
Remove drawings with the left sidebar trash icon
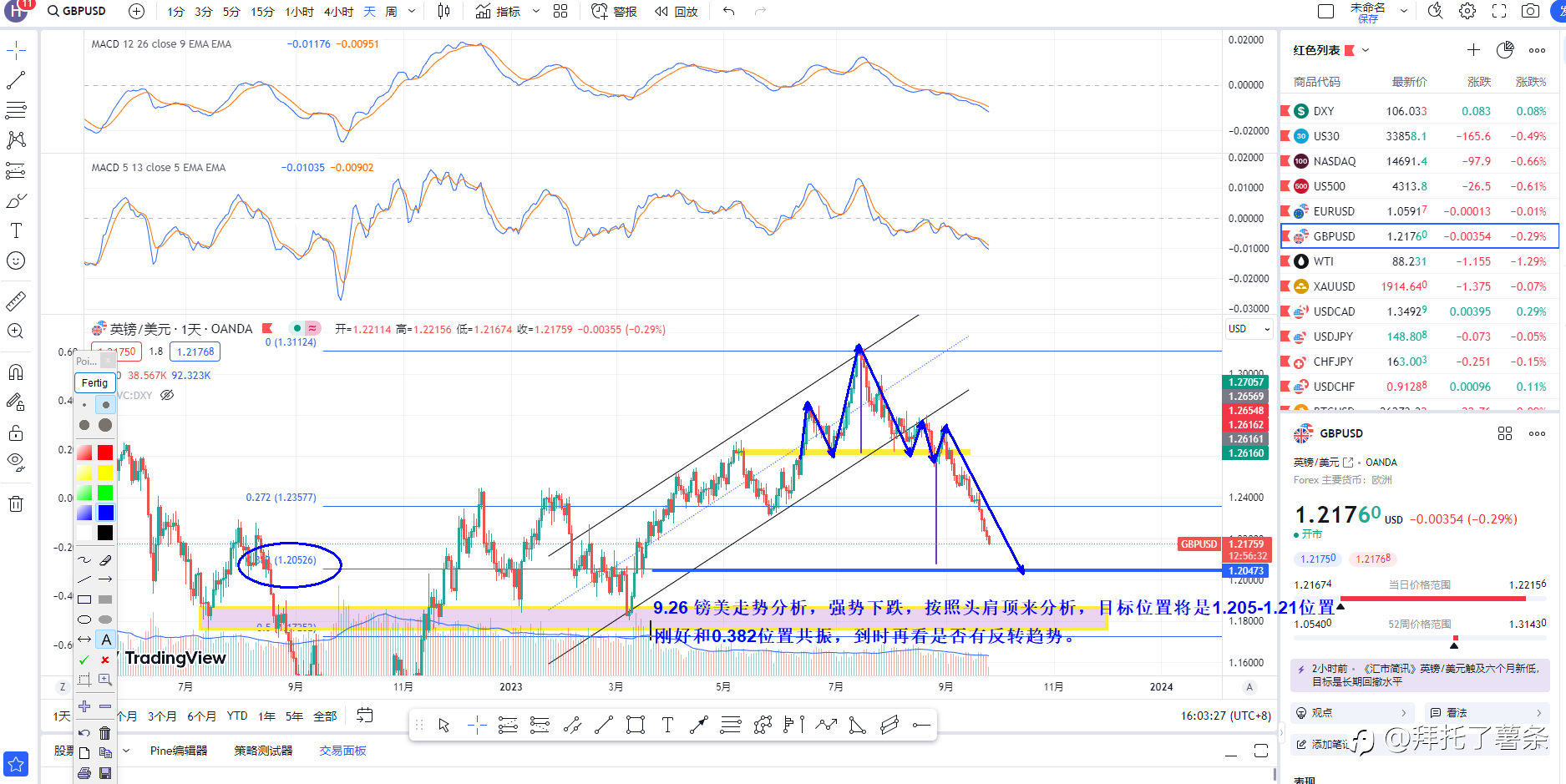(16, 503)
